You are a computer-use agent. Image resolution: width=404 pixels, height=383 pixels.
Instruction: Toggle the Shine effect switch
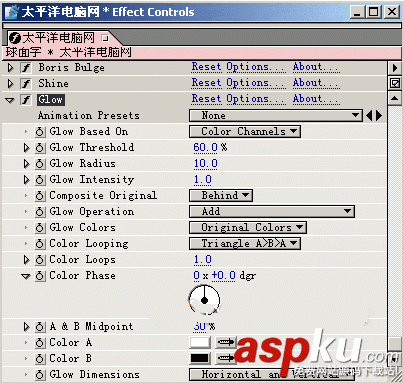(x=26, y=84)
